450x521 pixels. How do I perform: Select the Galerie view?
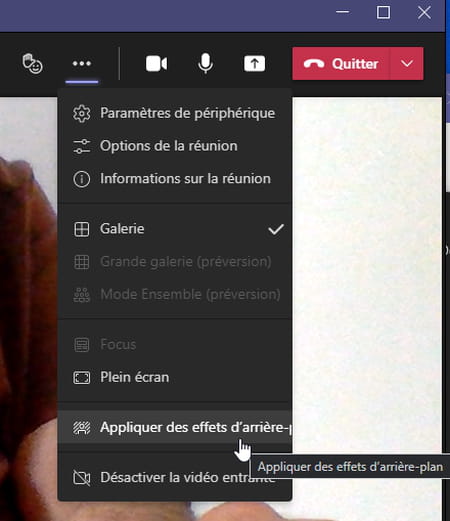coord(175,229)
